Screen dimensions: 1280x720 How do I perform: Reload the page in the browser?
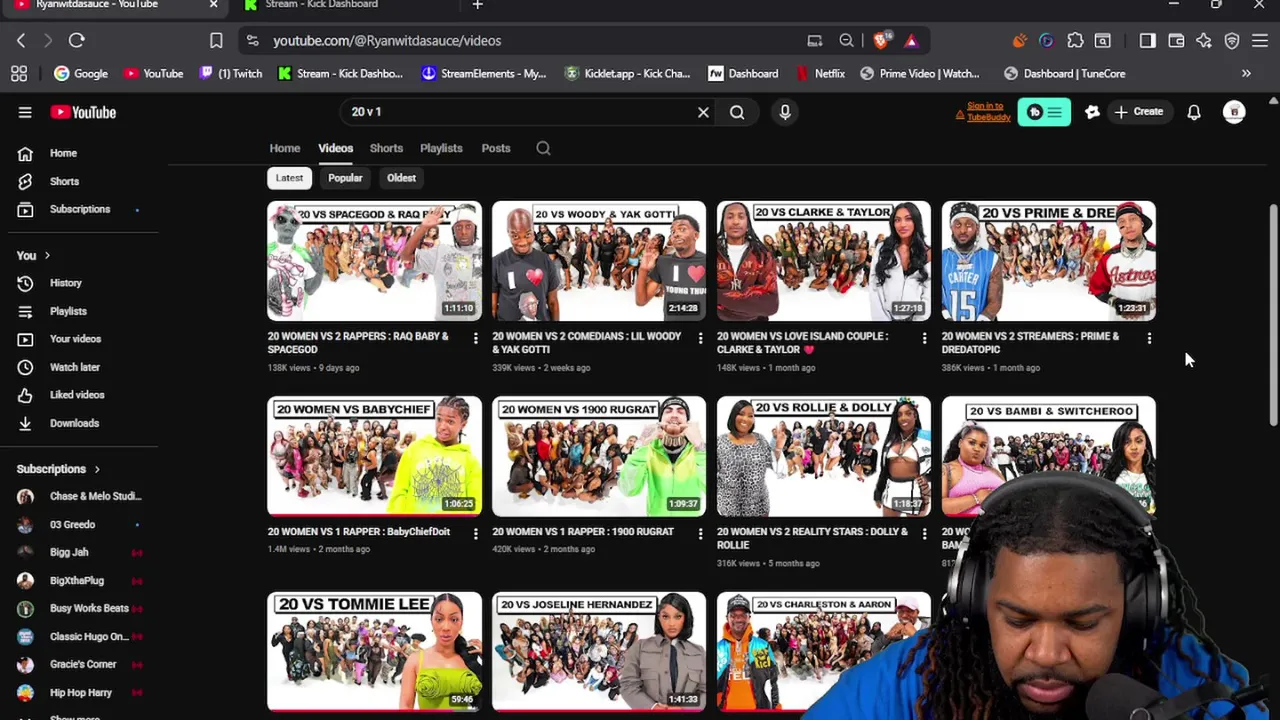tap(76, 40)
